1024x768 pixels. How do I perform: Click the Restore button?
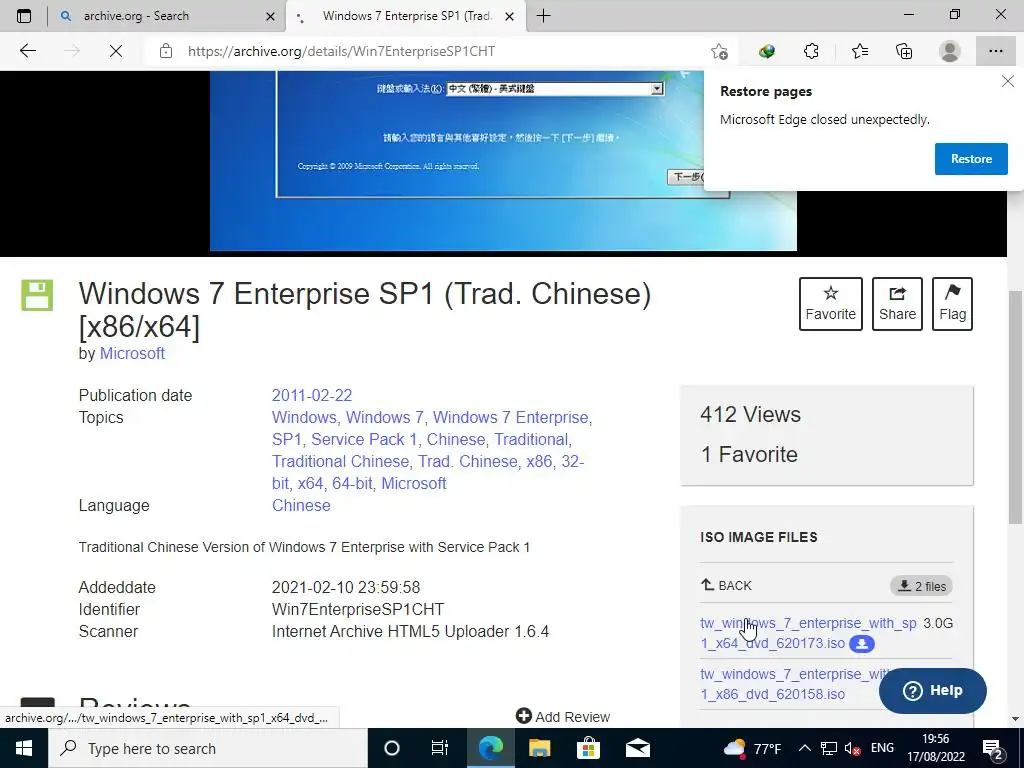(x=971, y=159)
